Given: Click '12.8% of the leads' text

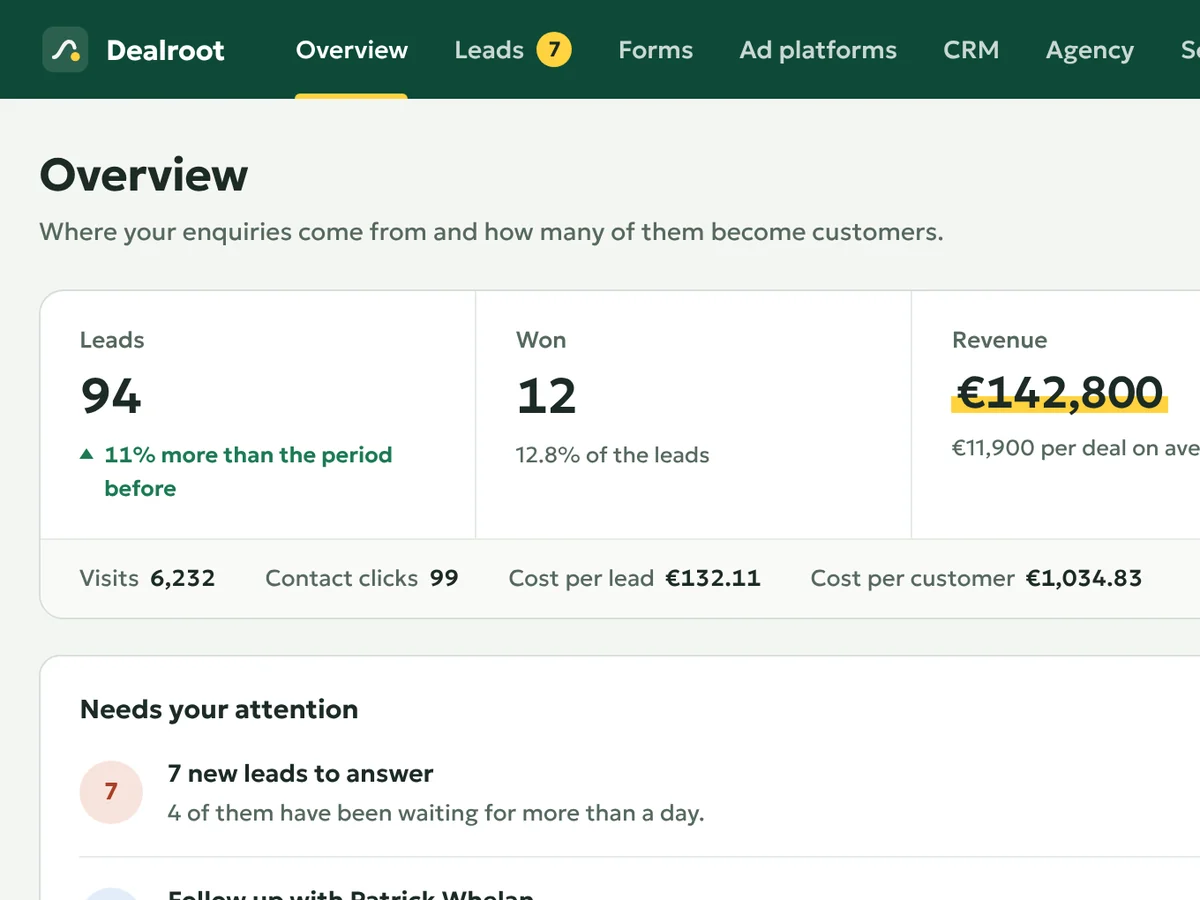Looking at the screenshot, I should tap(612, 455).
